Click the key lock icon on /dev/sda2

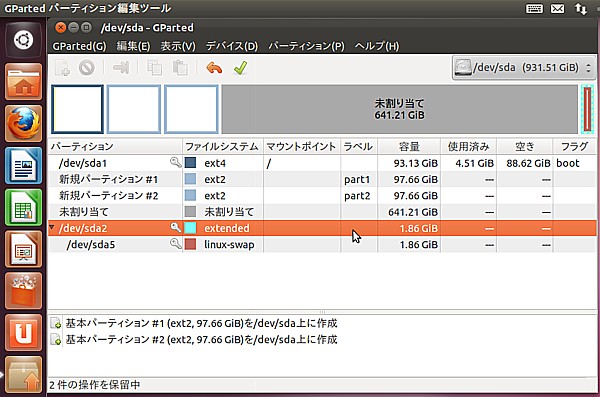[x=176, y=227]
